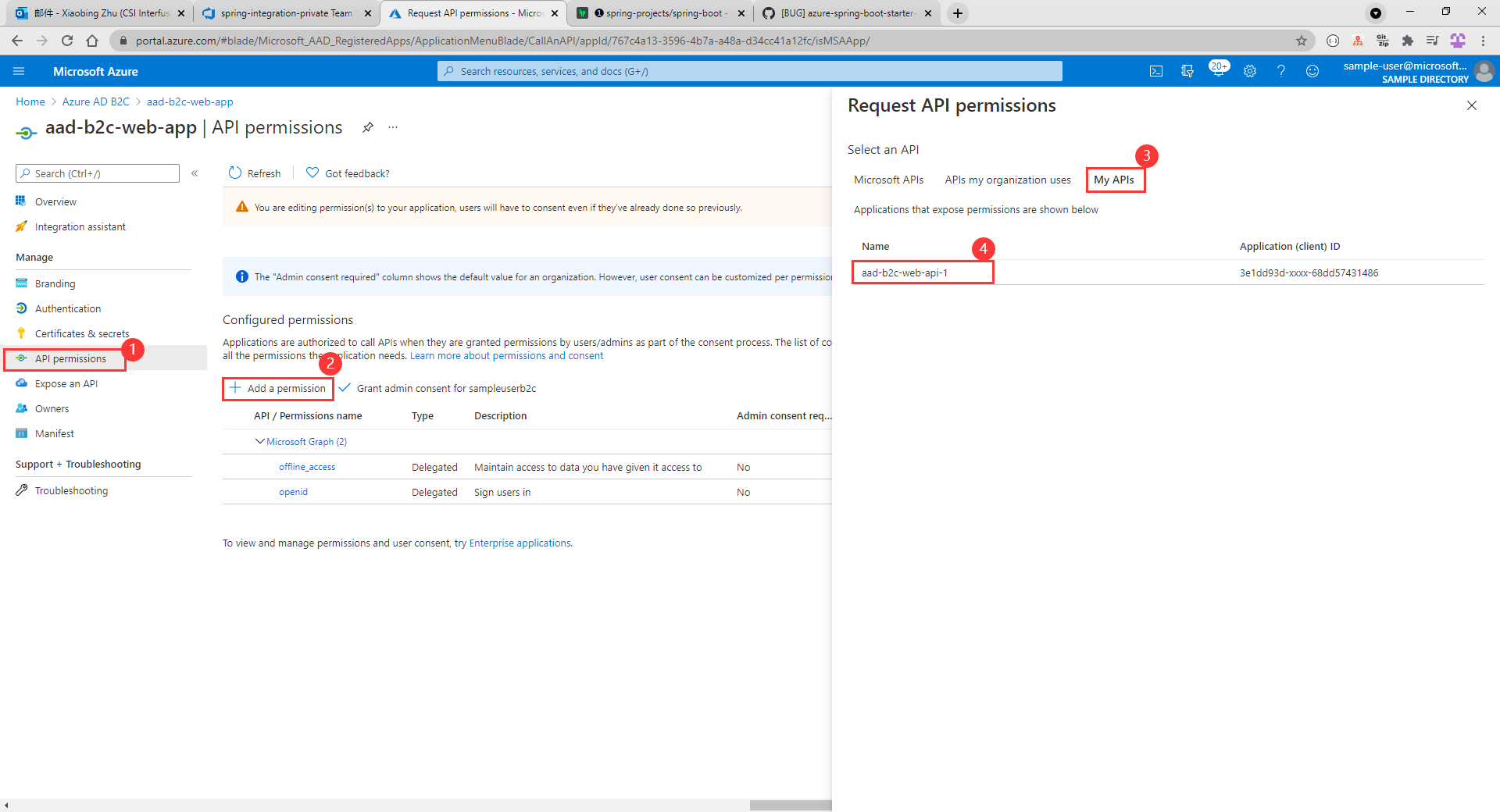This screenshot has height=812, width=1500.
Task: Go to Azure AD B2C breadcrumb
Action: point(95,101)
